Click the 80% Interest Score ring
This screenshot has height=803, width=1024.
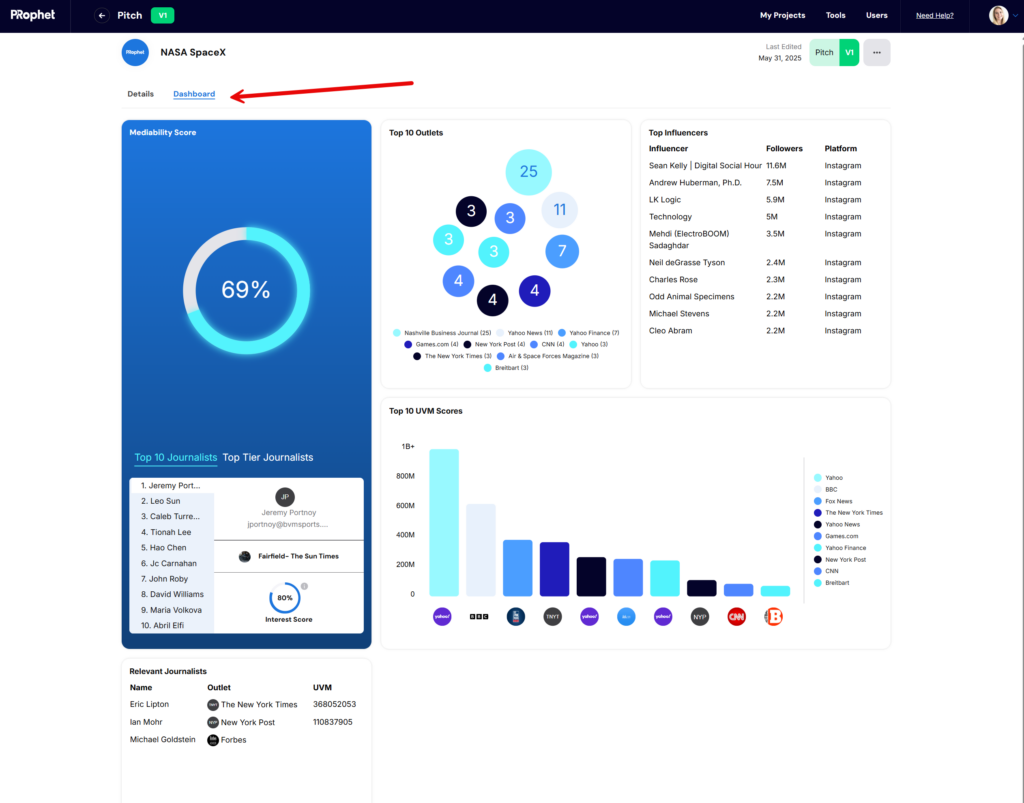285,598
